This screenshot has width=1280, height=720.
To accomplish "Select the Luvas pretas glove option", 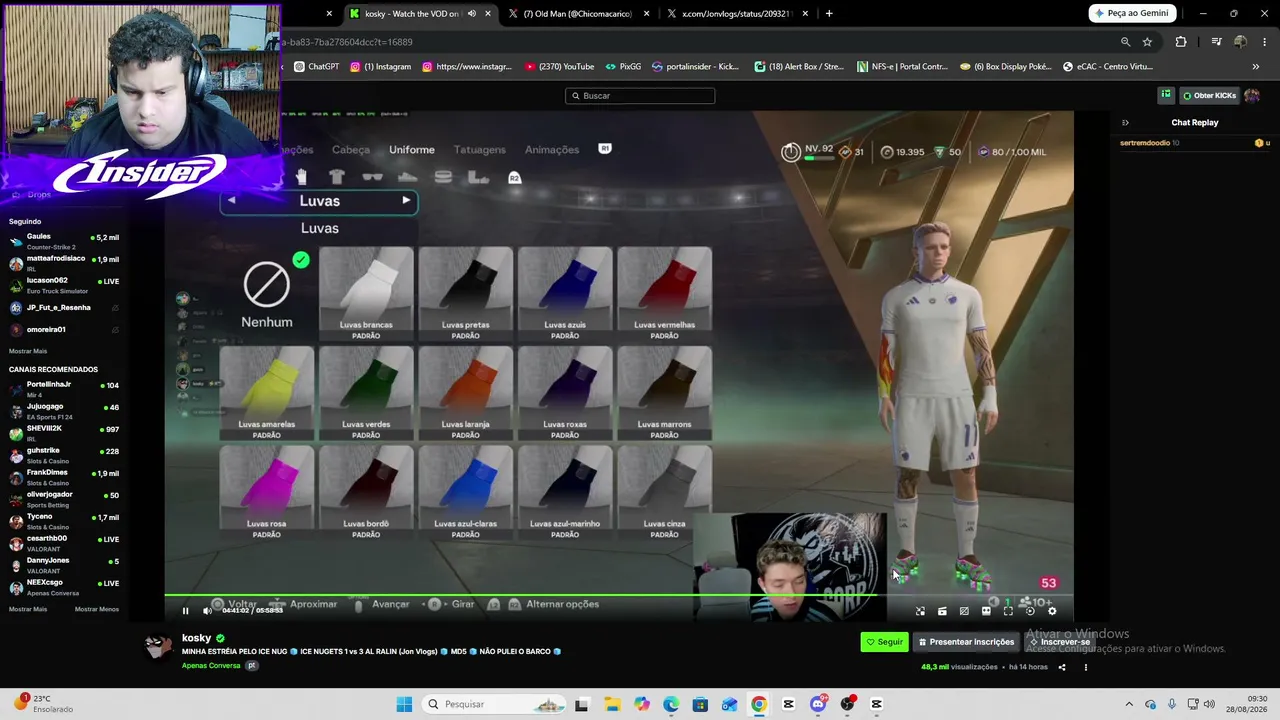I will pos(465,294).
